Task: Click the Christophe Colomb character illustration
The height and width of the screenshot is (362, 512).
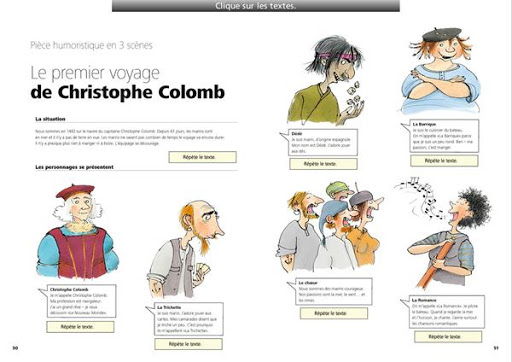Action: point(77,231)
